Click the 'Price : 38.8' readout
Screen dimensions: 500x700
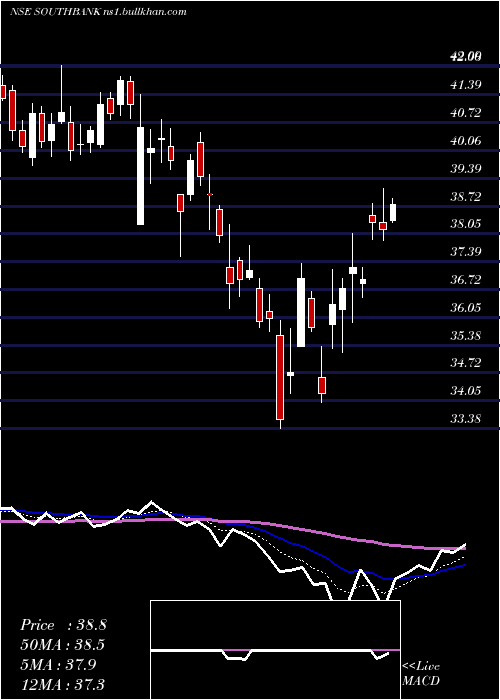[x=63, y=625]
